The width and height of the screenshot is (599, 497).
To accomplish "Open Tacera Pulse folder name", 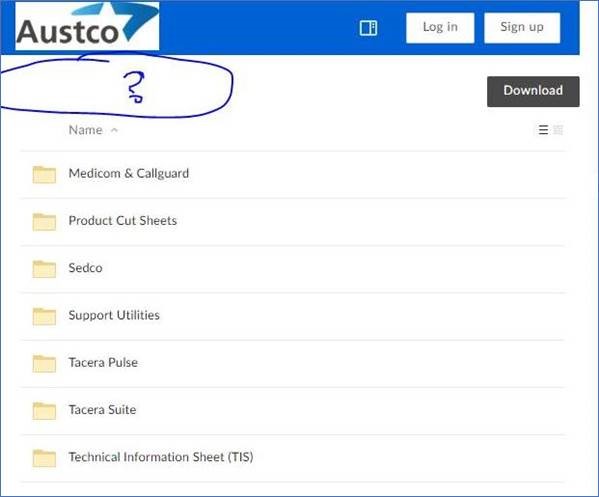I will click(103, 363).
